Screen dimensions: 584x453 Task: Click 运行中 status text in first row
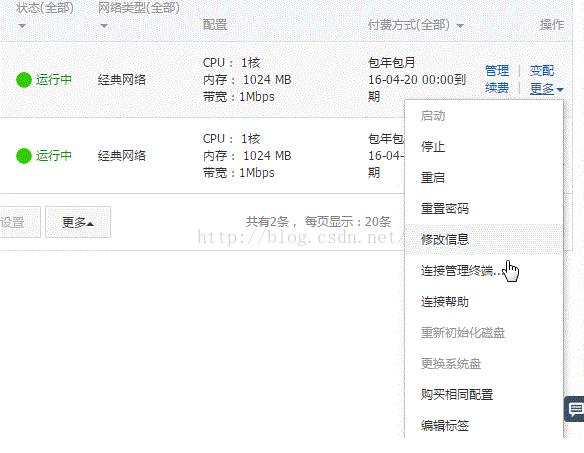click(54, 80)
